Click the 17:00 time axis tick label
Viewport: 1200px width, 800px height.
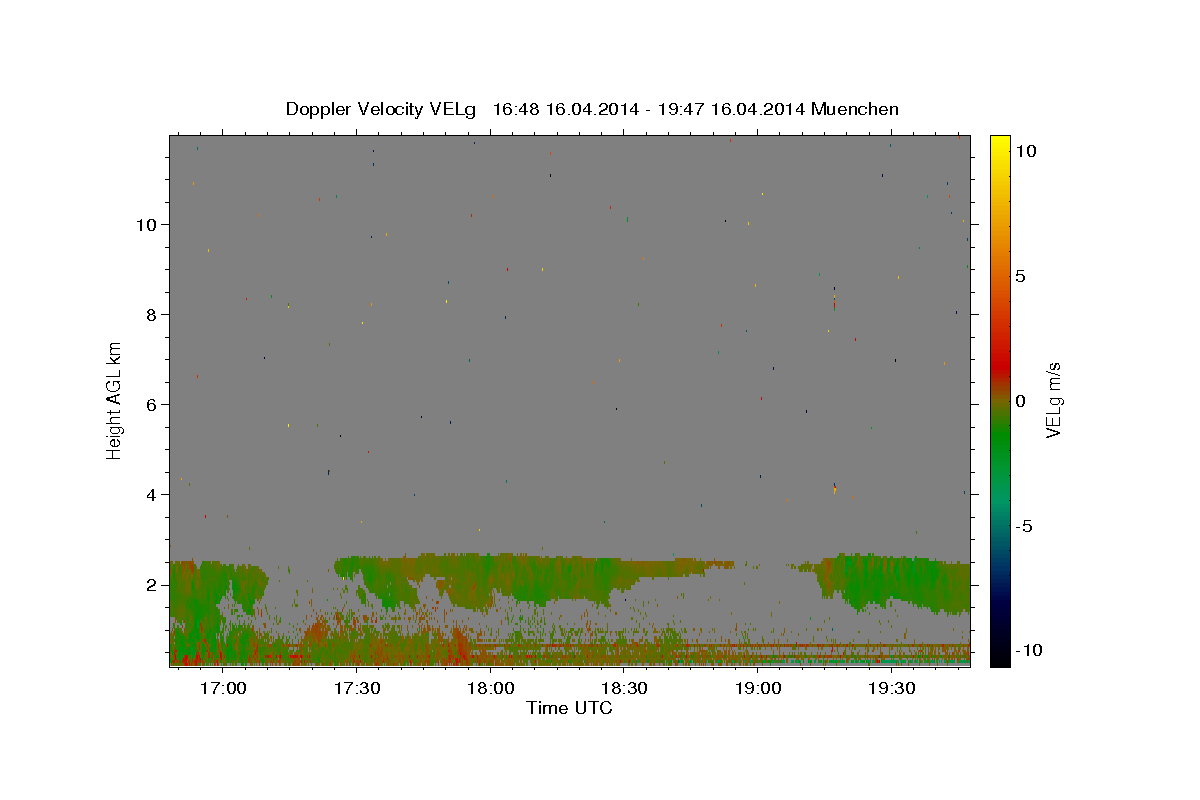click(x=223, y=689)
